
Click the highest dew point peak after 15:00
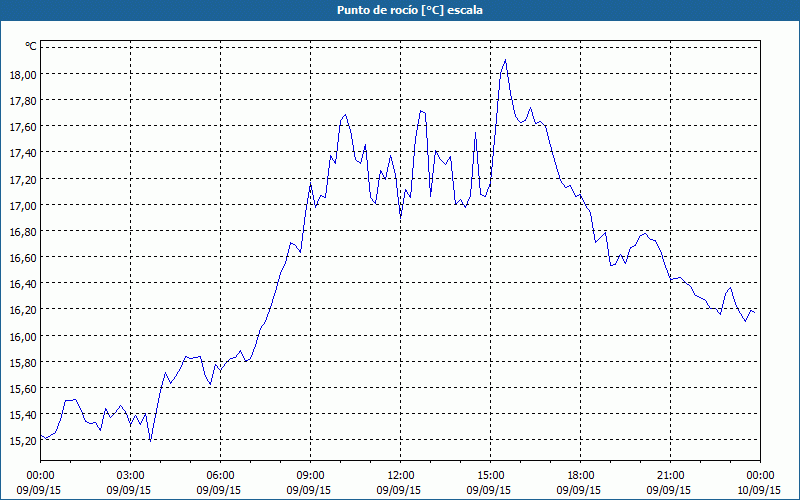click(505, 60)
